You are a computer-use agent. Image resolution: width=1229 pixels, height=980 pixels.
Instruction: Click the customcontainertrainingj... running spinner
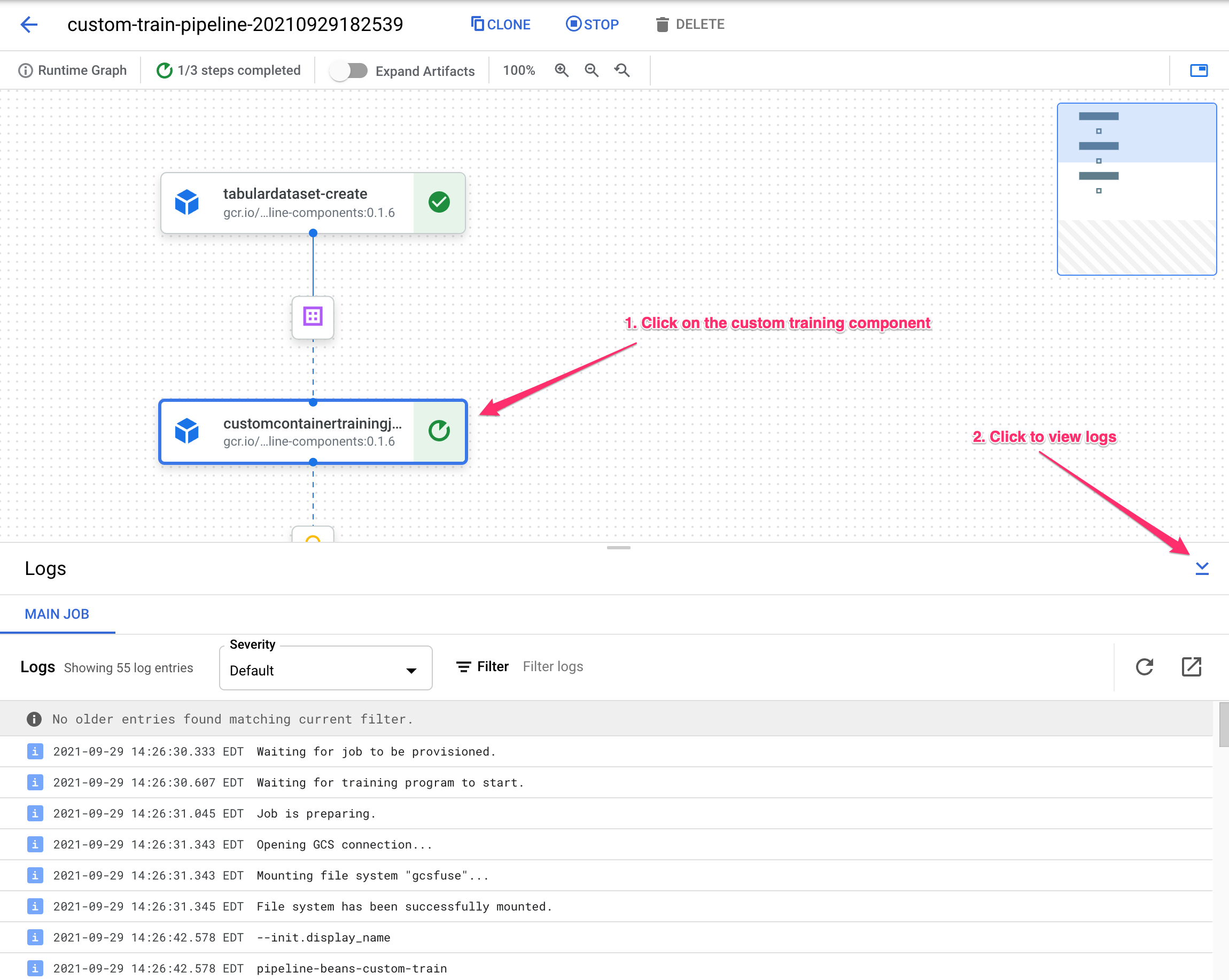click(x=439, y=430)
